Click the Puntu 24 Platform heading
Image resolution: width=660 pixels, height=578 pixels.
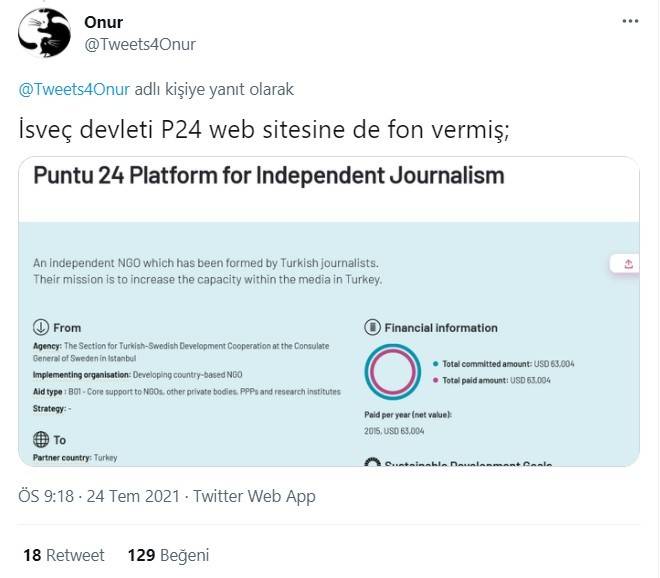269,176
